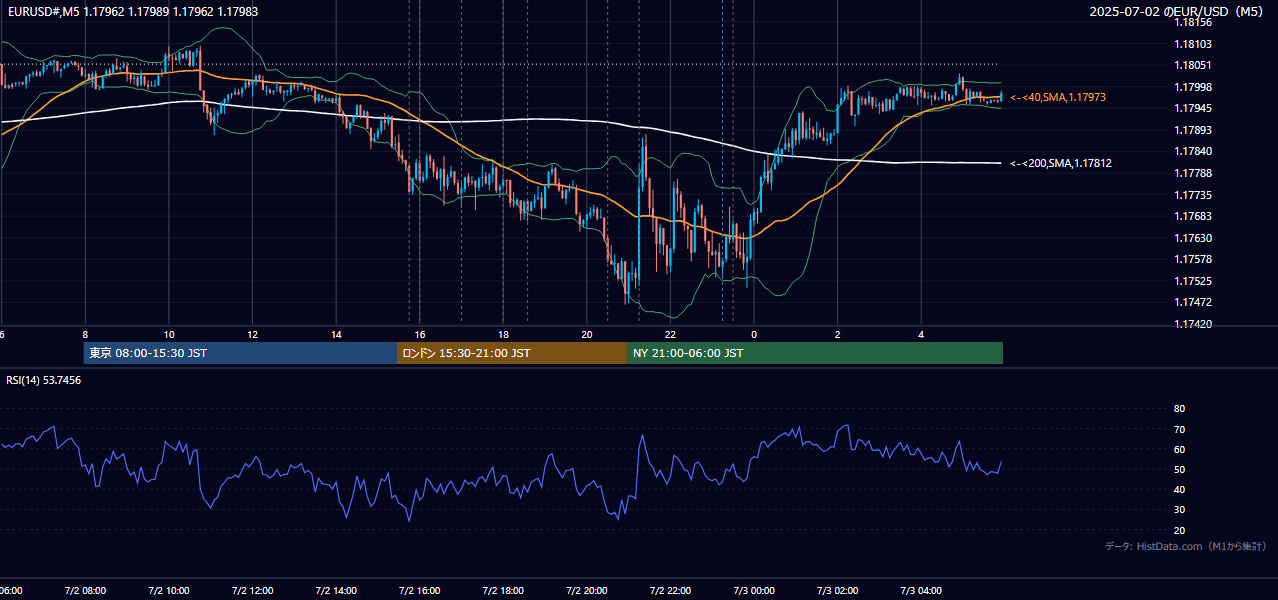This screenshot has height=600, width=1278.
Task: Select the RSI level 50 label
Action: coord(1180,469)
